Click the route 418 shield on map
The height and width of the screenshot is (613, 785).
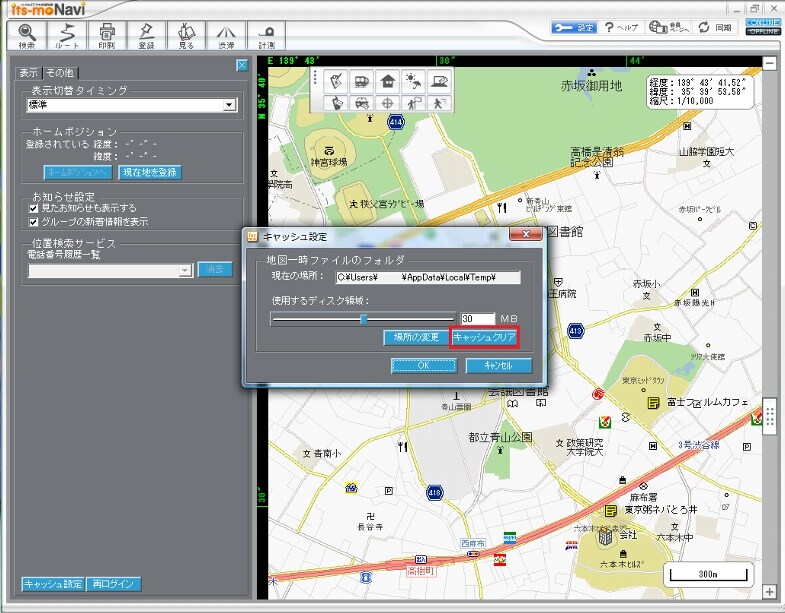(434, 492)
